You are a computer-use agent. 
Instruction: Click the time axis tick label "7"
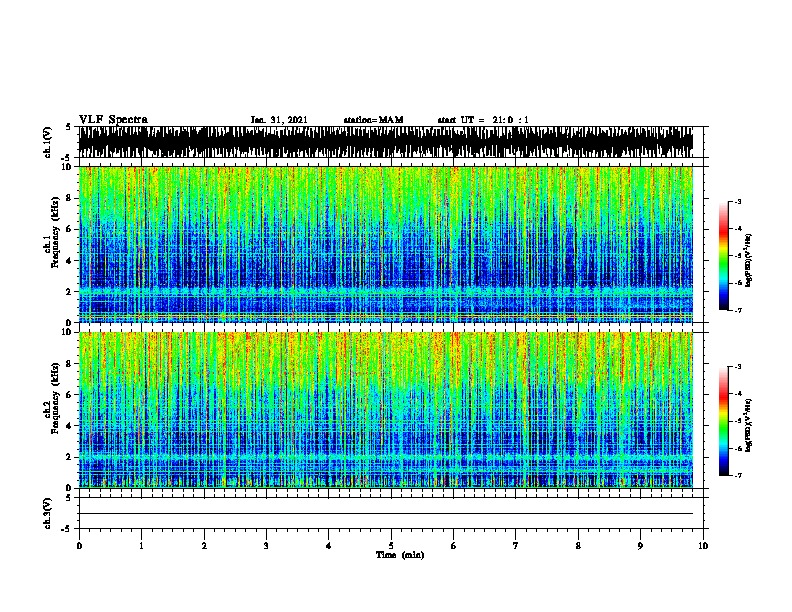[x=516, y=546]
